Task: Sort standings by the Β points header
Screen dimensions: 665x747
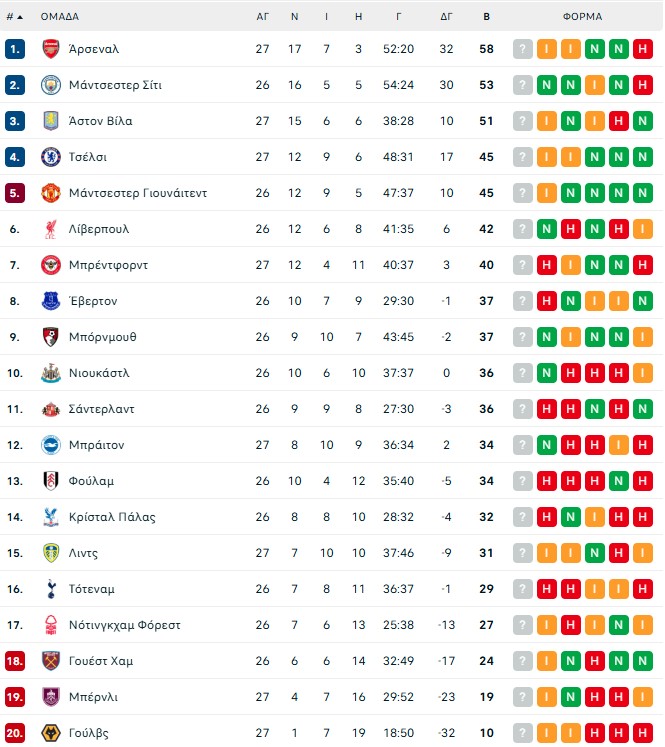Action: pos(487,17)
